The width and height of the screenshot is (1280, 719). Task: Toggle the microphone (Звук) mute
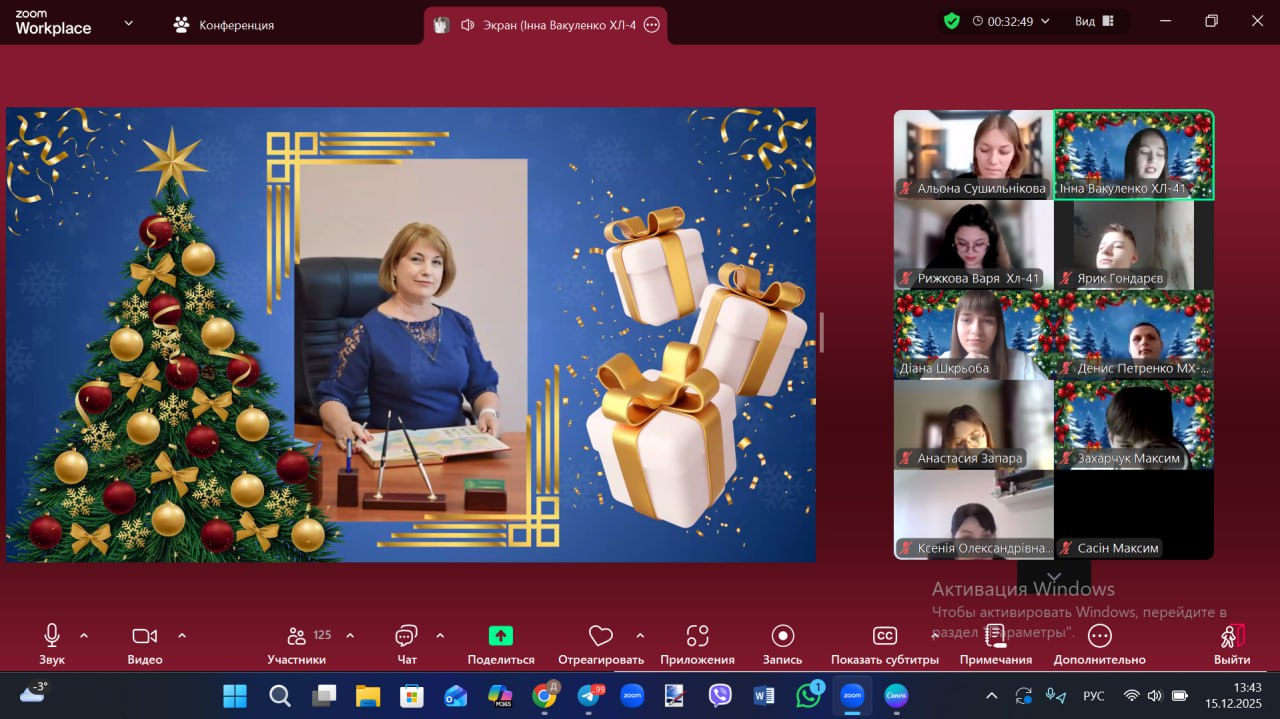coord(52,636)
